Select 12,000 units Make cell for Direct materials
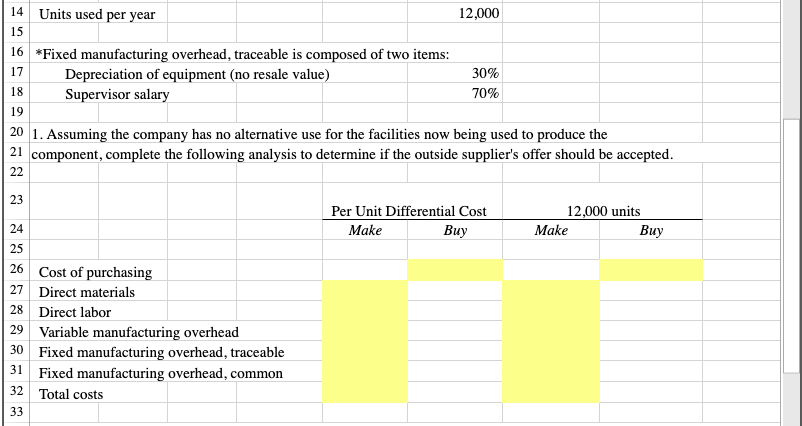Screen dimensions: 802x426 click(x=551, y=290)
